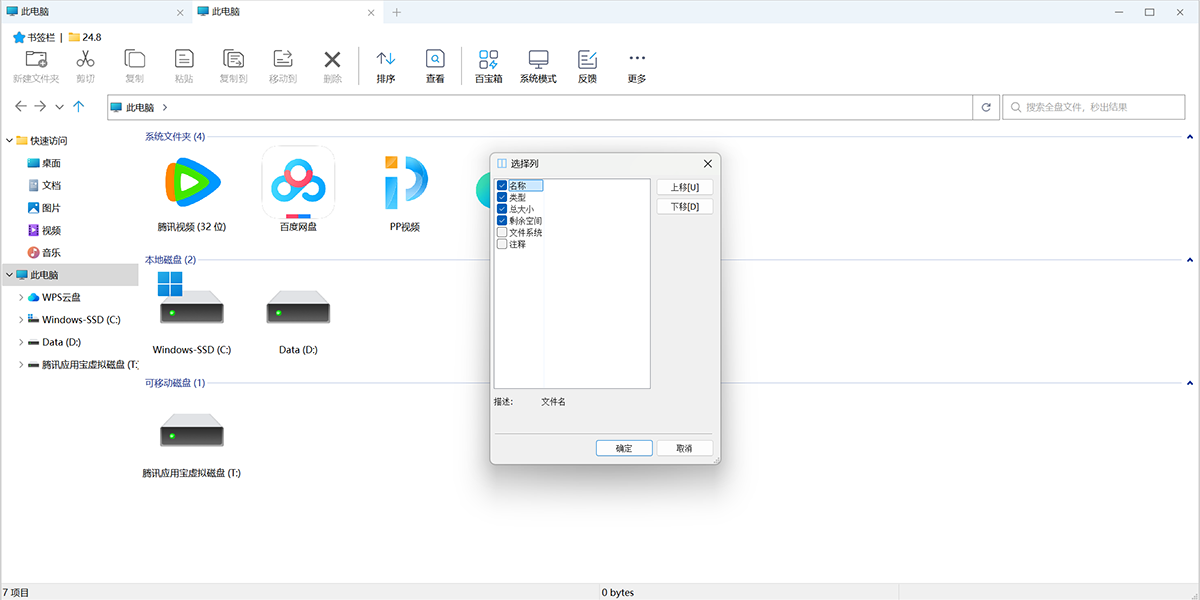The height and width of the screenshot is (600, 1200).
Task: Click the 排序 sort icon
Action: 385,59
